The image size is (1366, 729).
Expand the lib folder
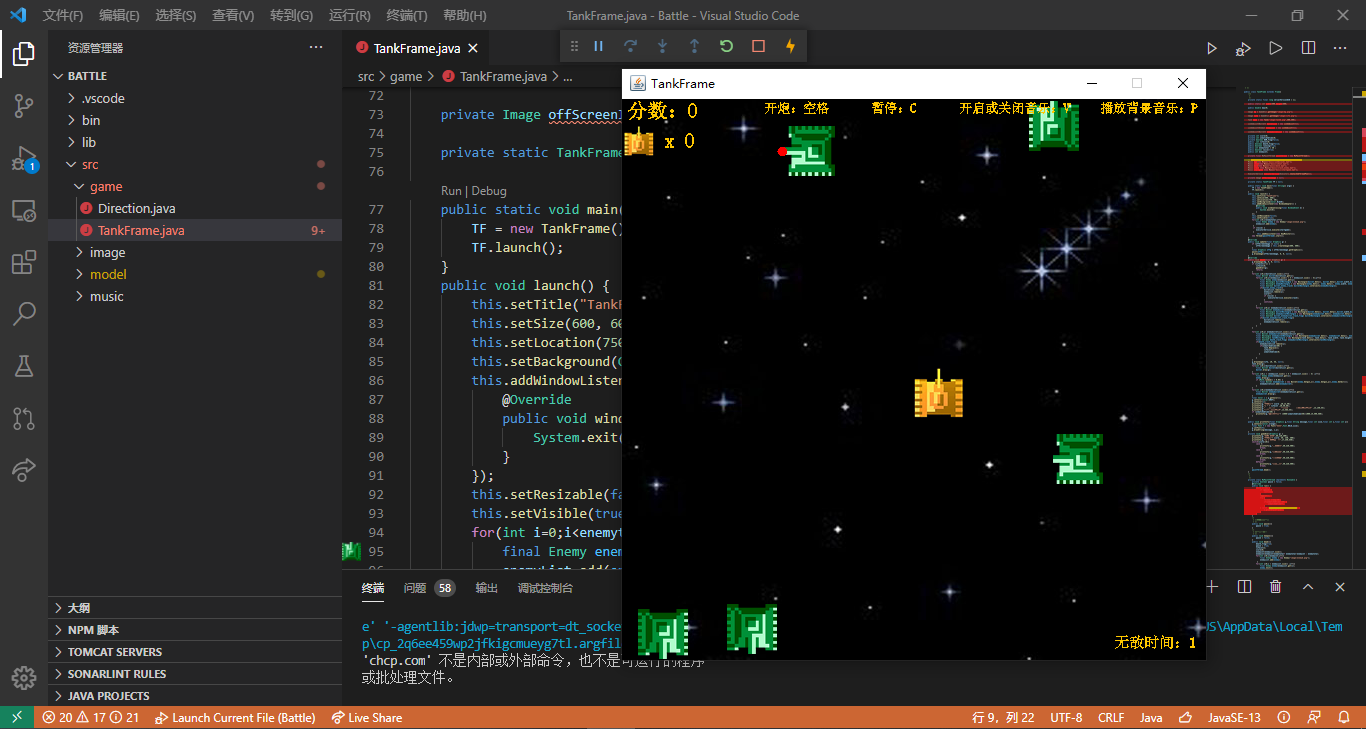click(195, 142)
